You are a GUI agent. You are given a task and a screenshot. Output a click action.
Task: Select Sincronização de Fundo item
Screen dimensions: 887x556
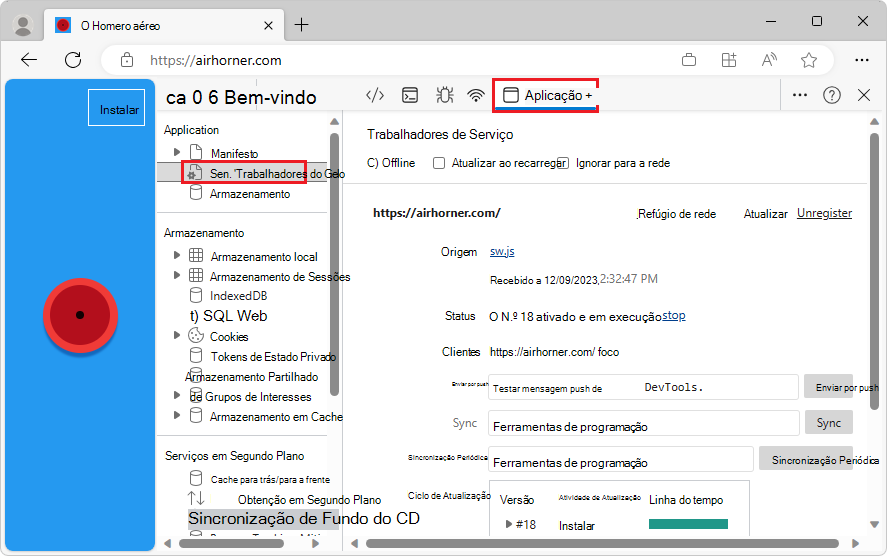click(304, 519)
